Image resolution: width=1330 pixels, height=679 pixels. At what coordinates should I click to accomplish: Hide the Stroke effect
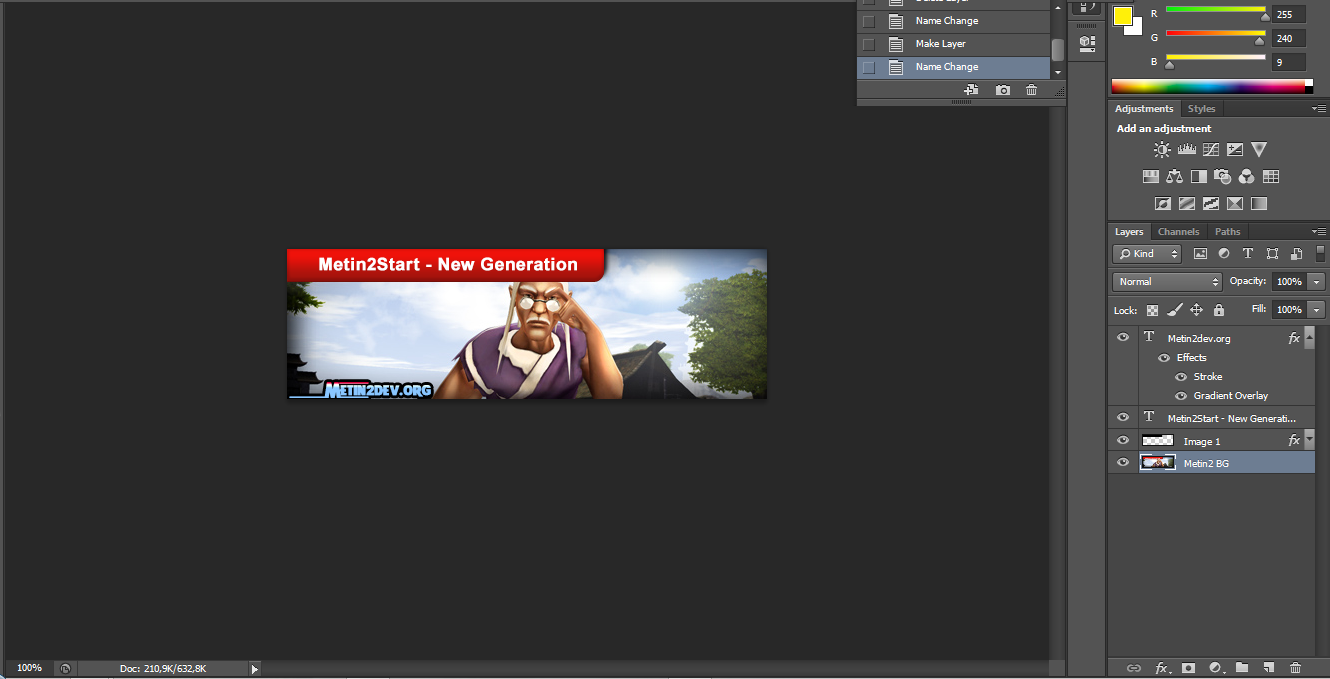(1181, 377)
